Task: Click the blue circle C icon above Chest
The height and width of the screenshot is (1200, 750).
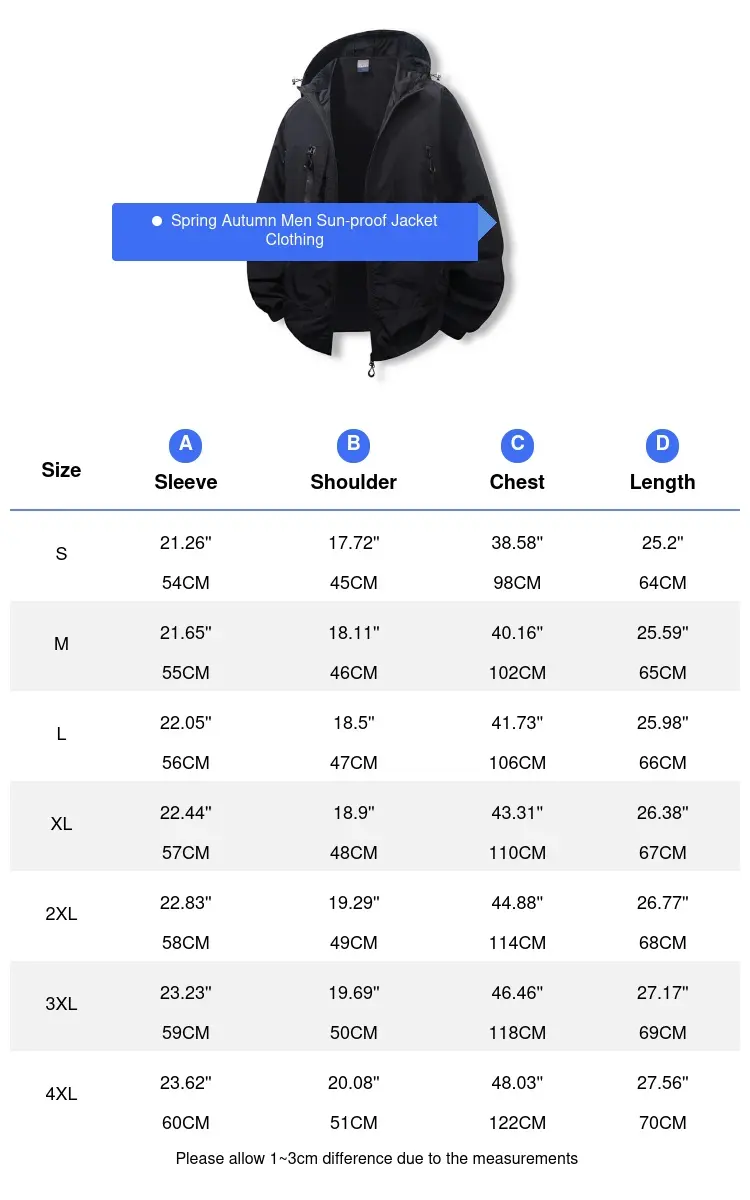Action: [x=517, y=444]
